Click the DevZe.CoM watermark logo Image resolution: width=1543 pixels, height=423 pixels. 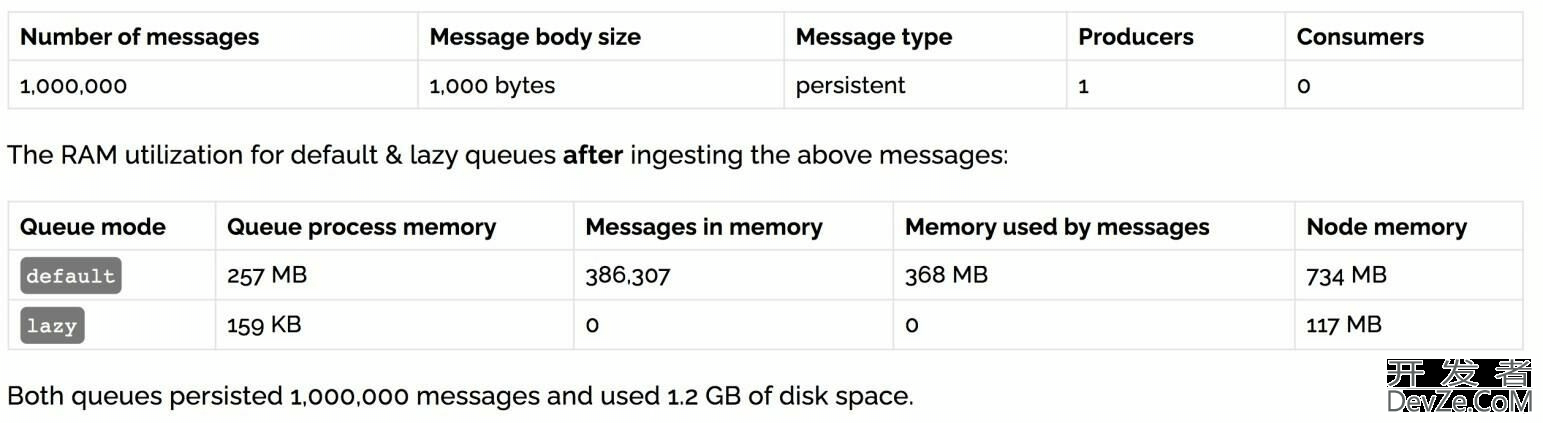point(1459,387)
